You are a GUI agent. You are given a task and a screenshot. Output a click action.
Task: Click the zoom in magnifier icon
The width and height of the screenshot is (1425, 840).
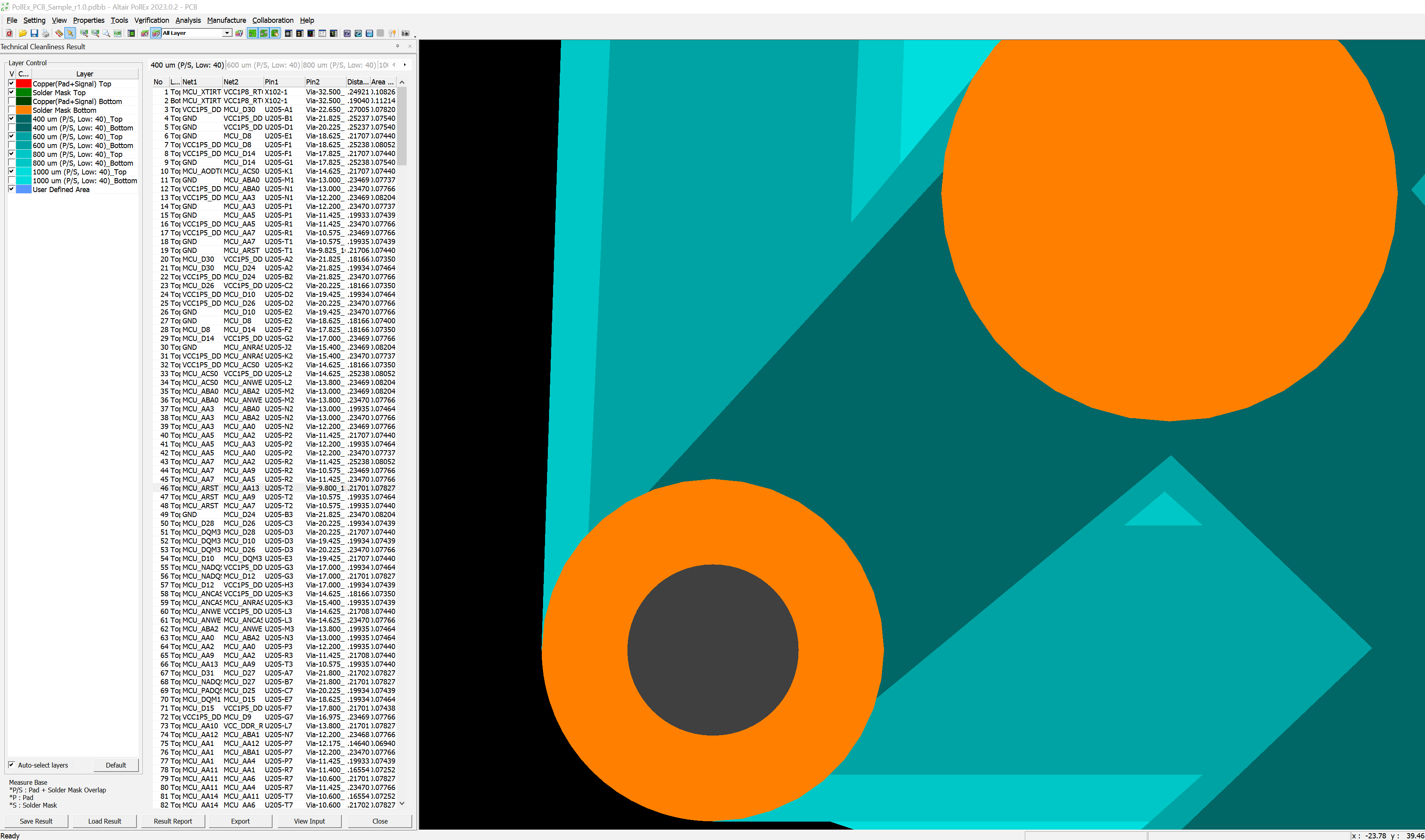tap(84, 33)
